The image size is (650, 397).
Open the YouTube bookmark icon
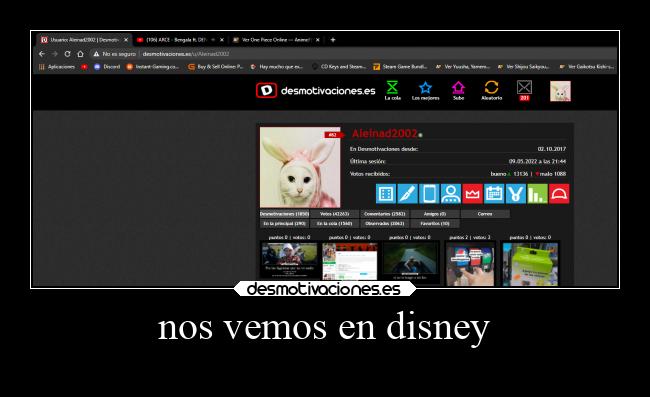(85, 67)
